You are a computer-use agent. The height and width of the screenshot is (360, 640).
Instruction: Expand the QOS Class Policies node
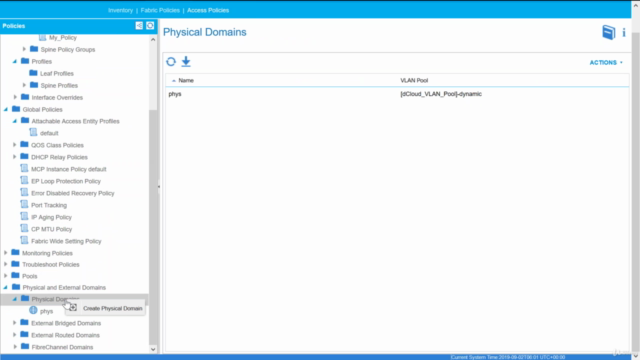[x=15, y=145]
